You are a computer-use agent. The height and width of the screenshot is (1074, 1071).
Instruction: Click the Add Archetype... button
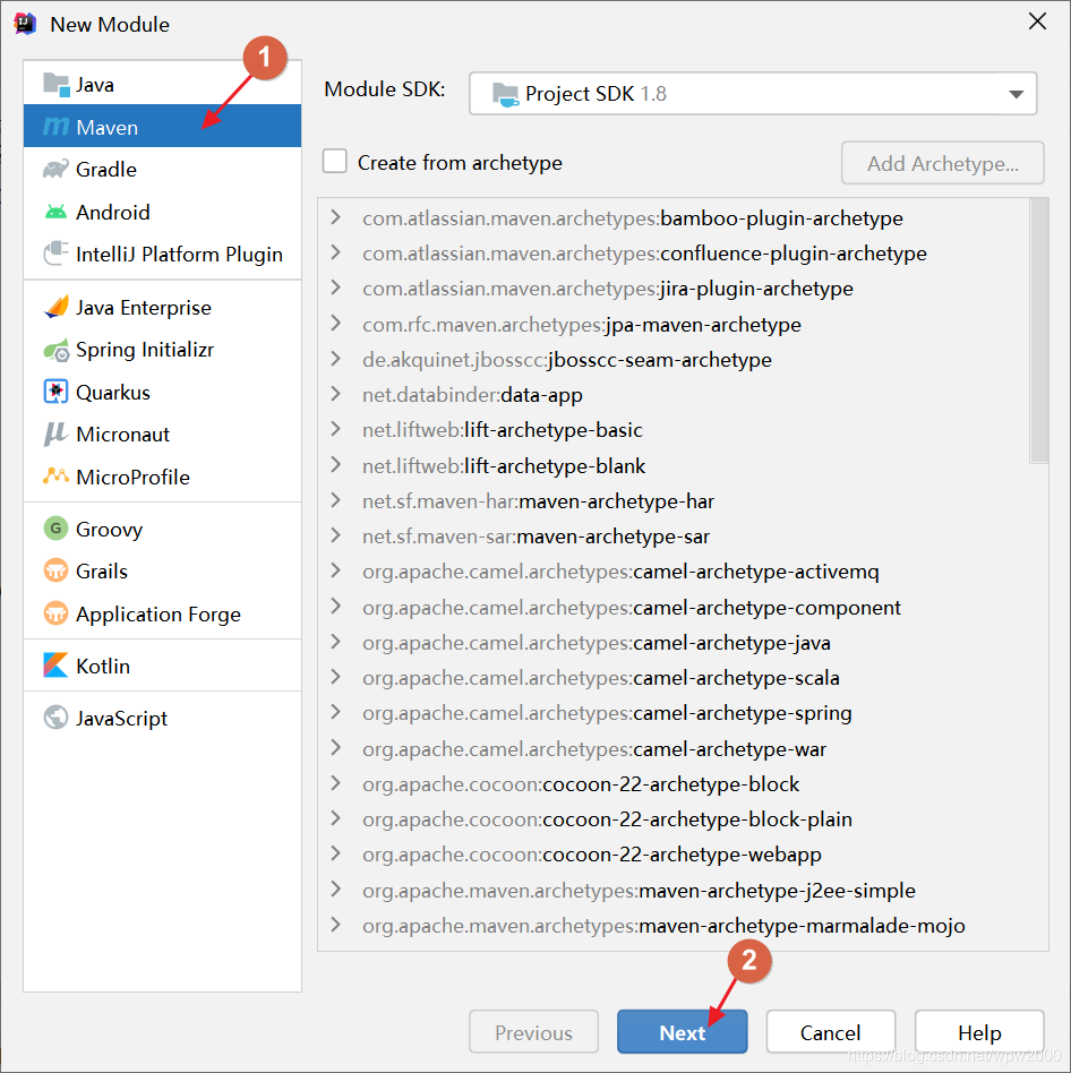[942, 163]
